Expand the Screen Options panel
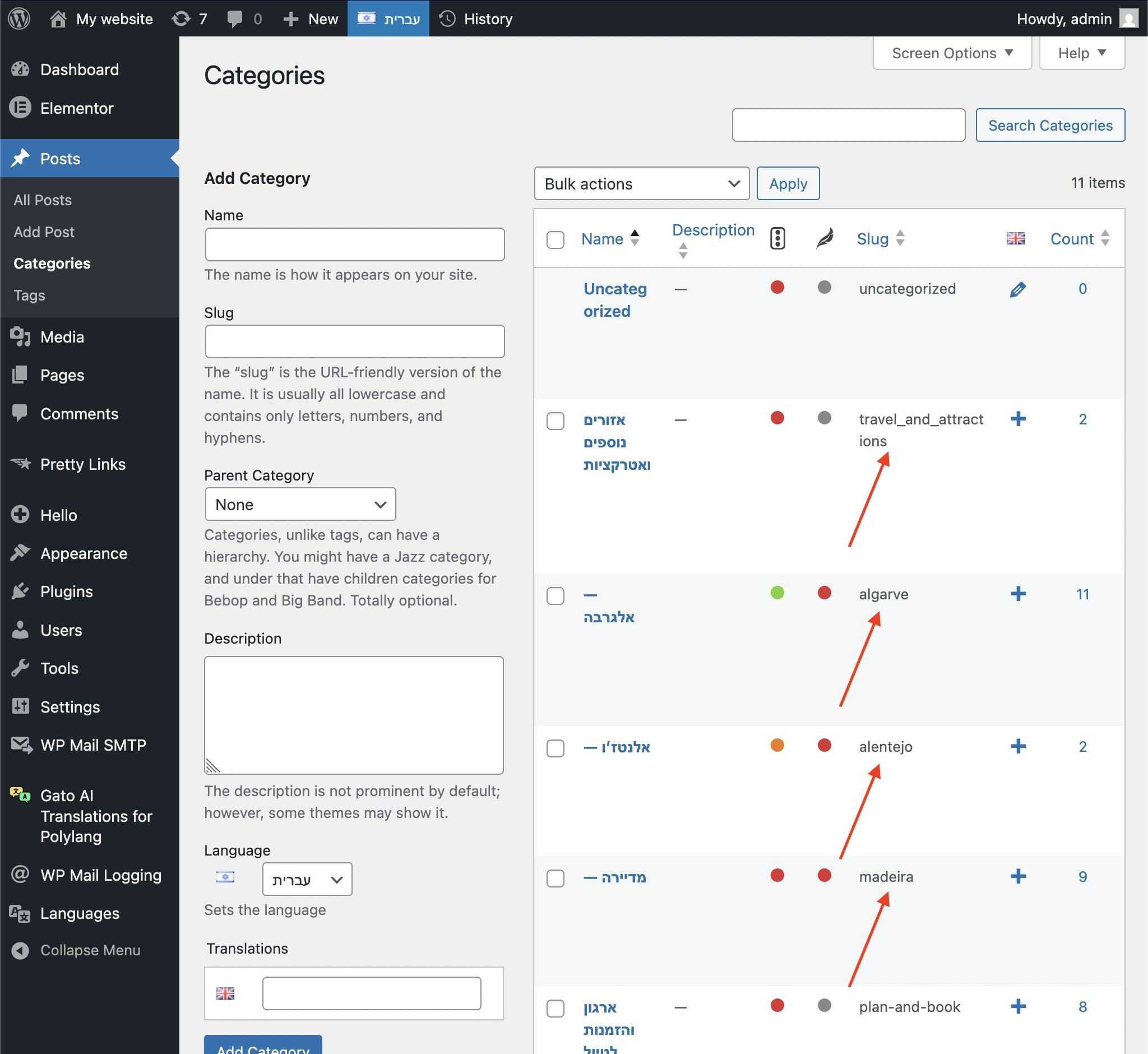The width and height of the screenshot is (1148, 1054). coord(952,53)
